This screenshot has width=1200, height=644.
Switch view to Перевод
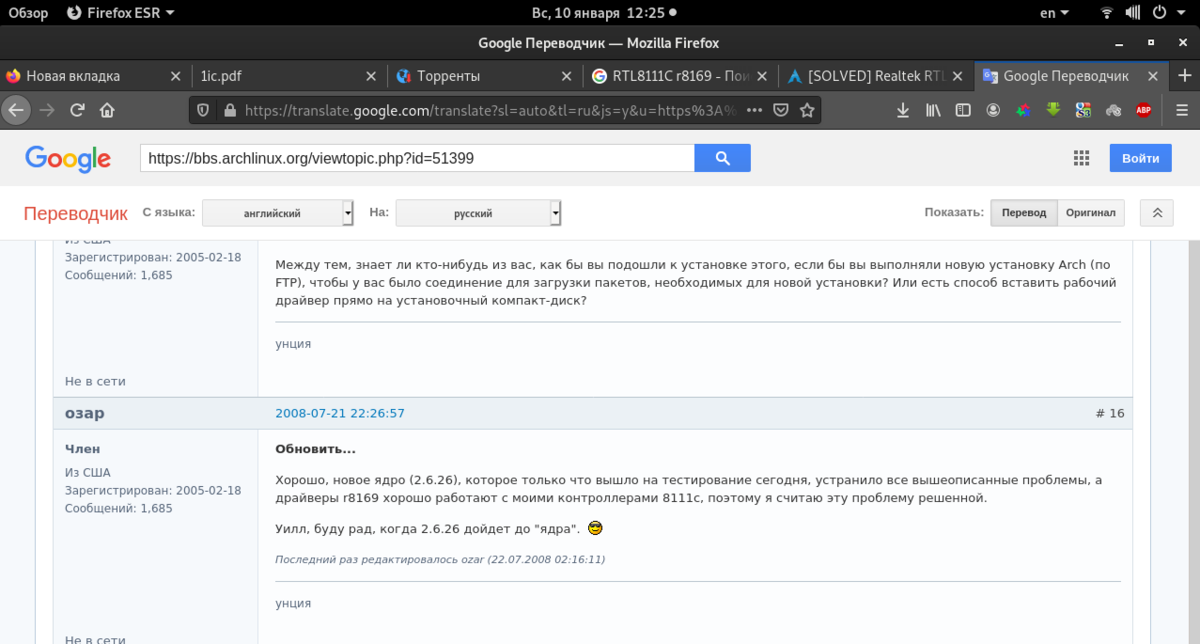pyautogui.click(x=1024, y=213)
